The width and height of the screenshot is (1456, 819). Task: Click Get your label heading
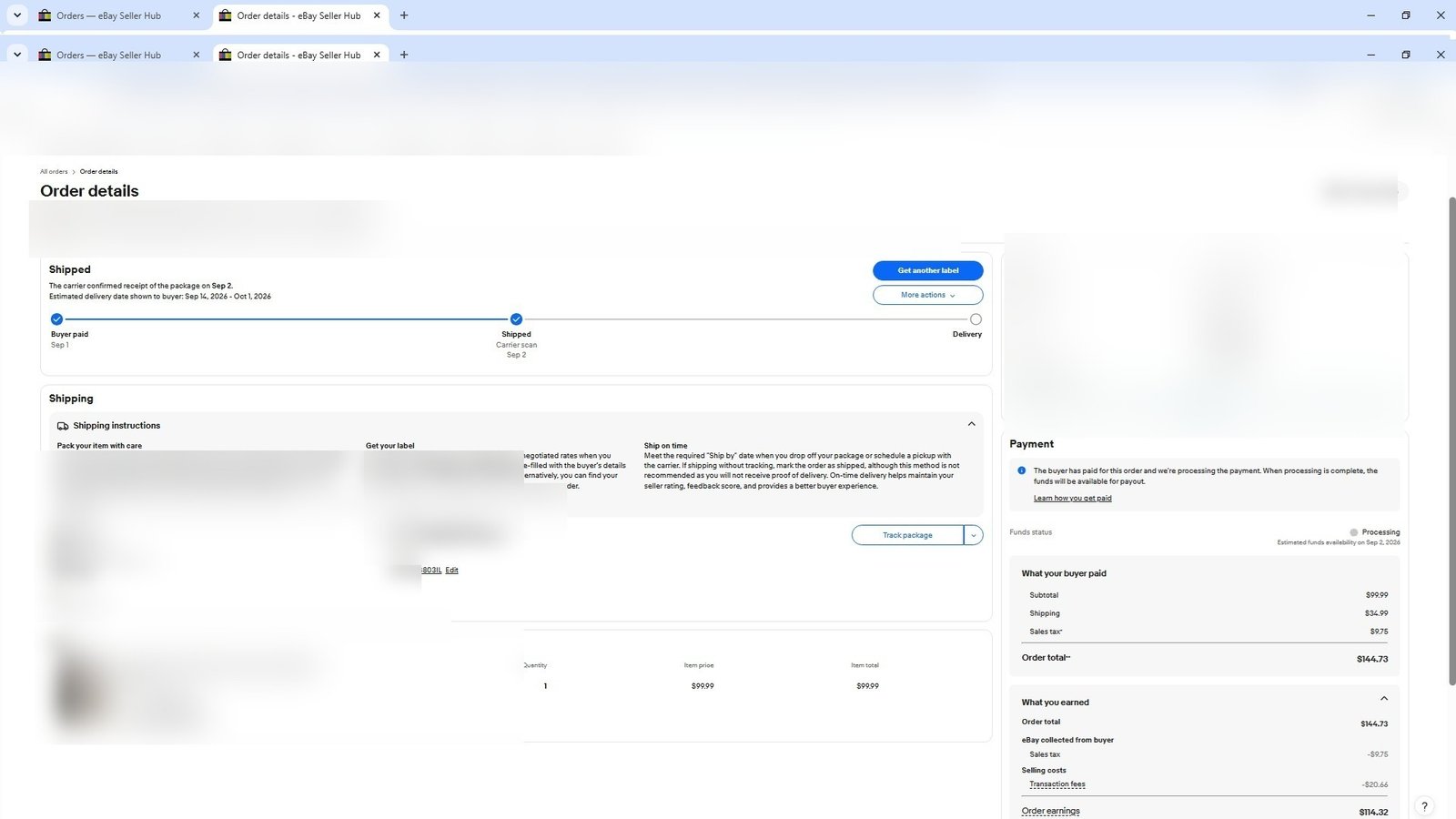389,446
